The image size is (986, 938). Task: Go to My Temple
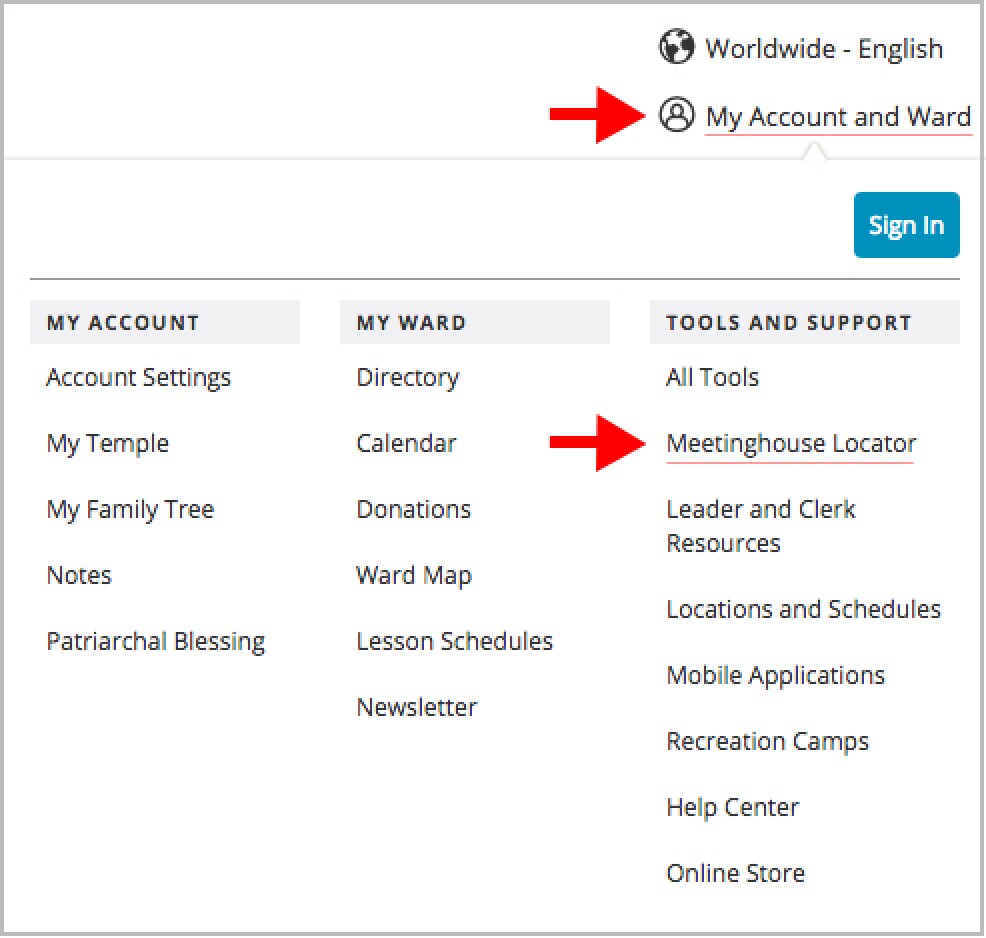point(107,443)
